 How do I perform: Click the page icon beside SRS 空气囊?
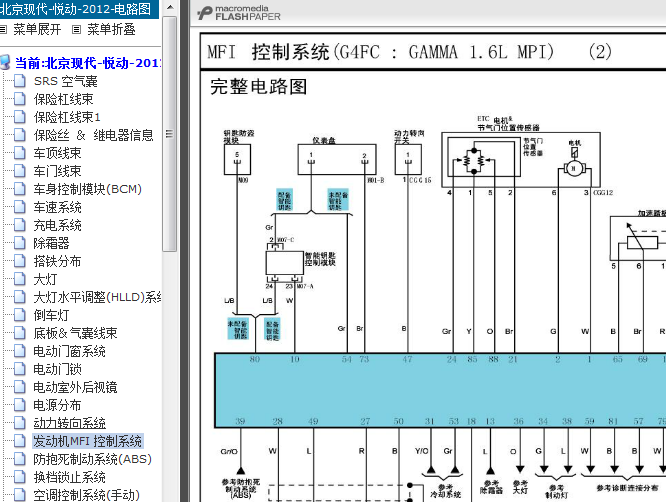tap(20, 81)
